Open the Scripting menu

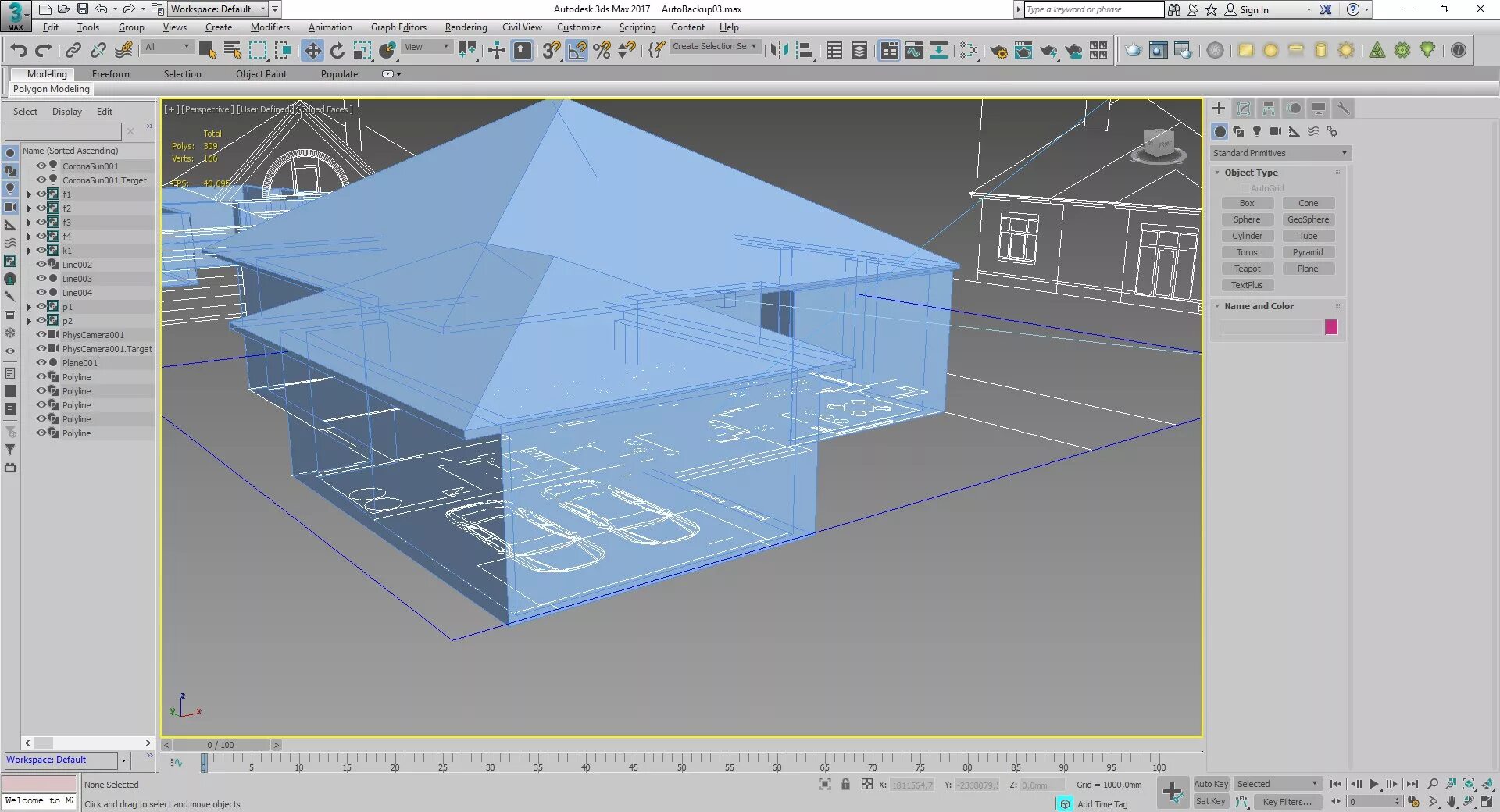[637, 27]
